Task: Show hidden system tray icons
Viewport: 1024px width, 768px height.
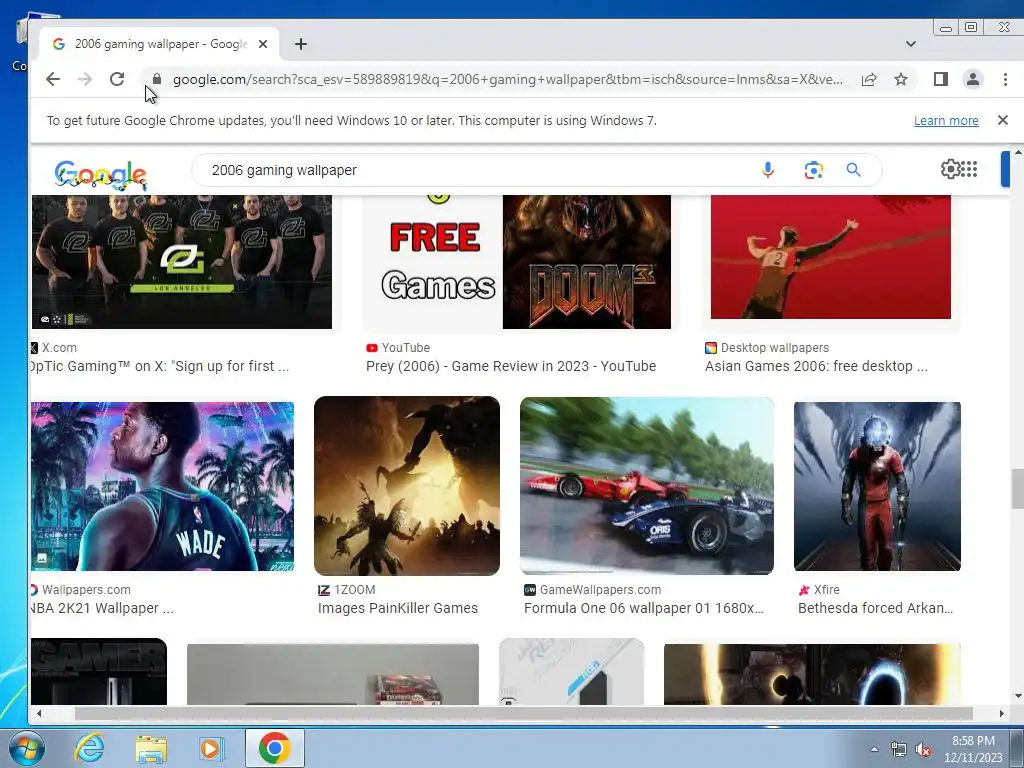Action: click(874, 749)
